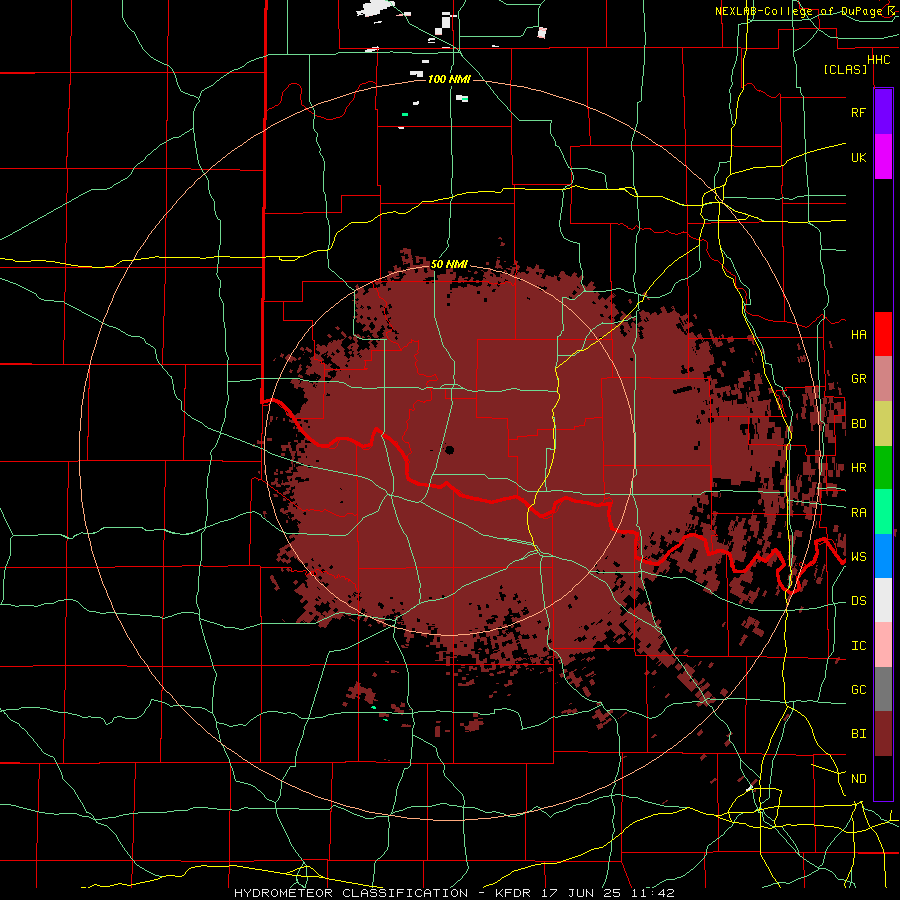Click the RF legend label
Image resolution: width=900 pixels, height=900 pixels.
858,112
